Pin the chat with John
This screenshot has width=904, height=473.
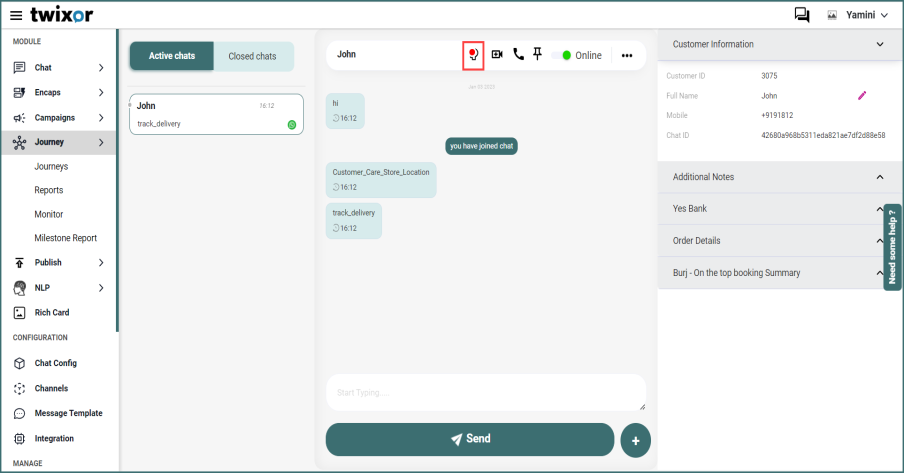(537, 54)
